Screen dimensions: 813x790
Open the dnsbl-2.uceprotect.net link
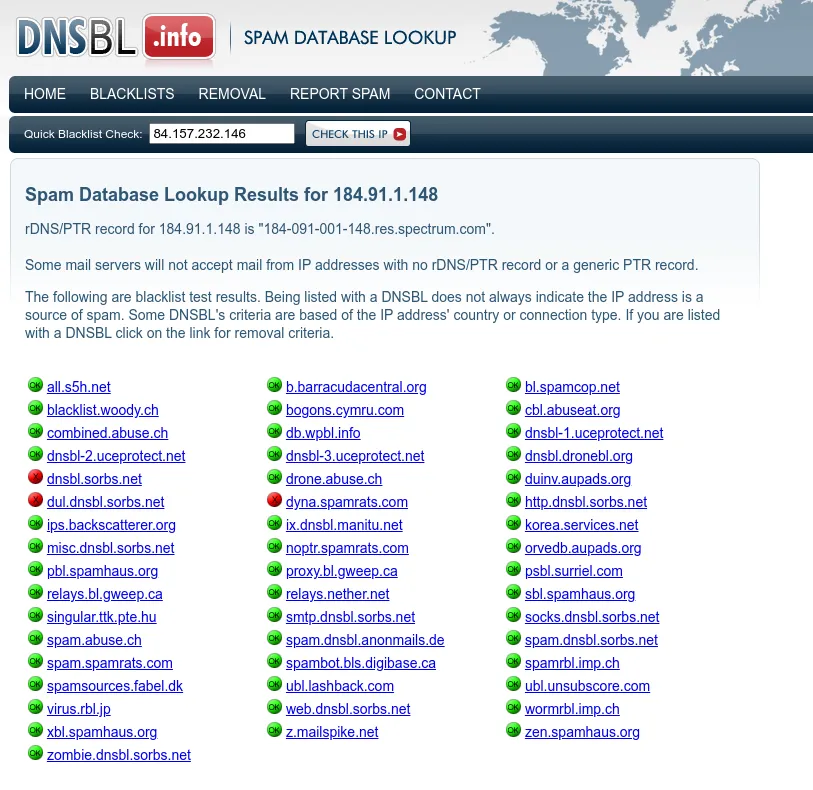coord(116,456)
